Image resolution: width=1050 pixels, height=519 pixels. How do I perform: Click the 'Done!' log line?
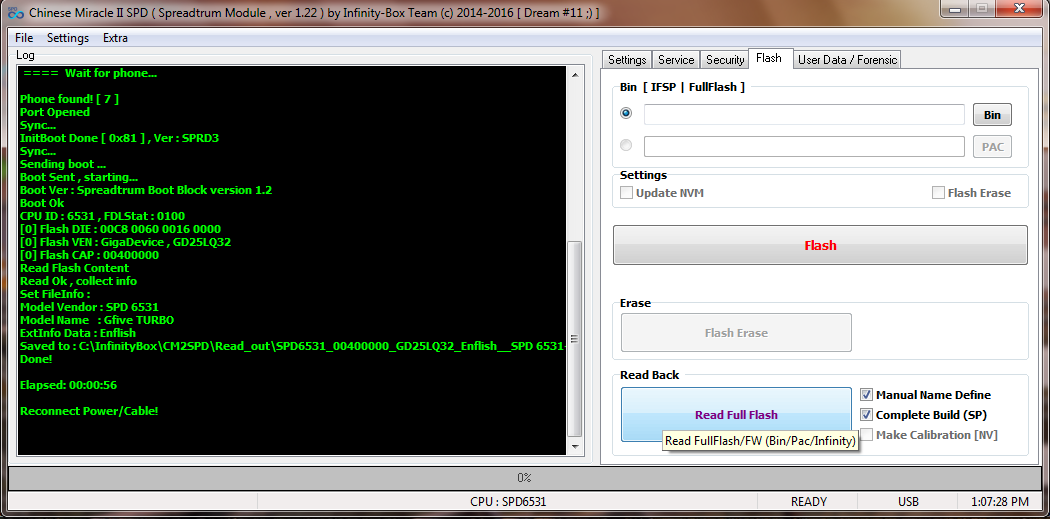pyautogui.click(x=36, y=359)
